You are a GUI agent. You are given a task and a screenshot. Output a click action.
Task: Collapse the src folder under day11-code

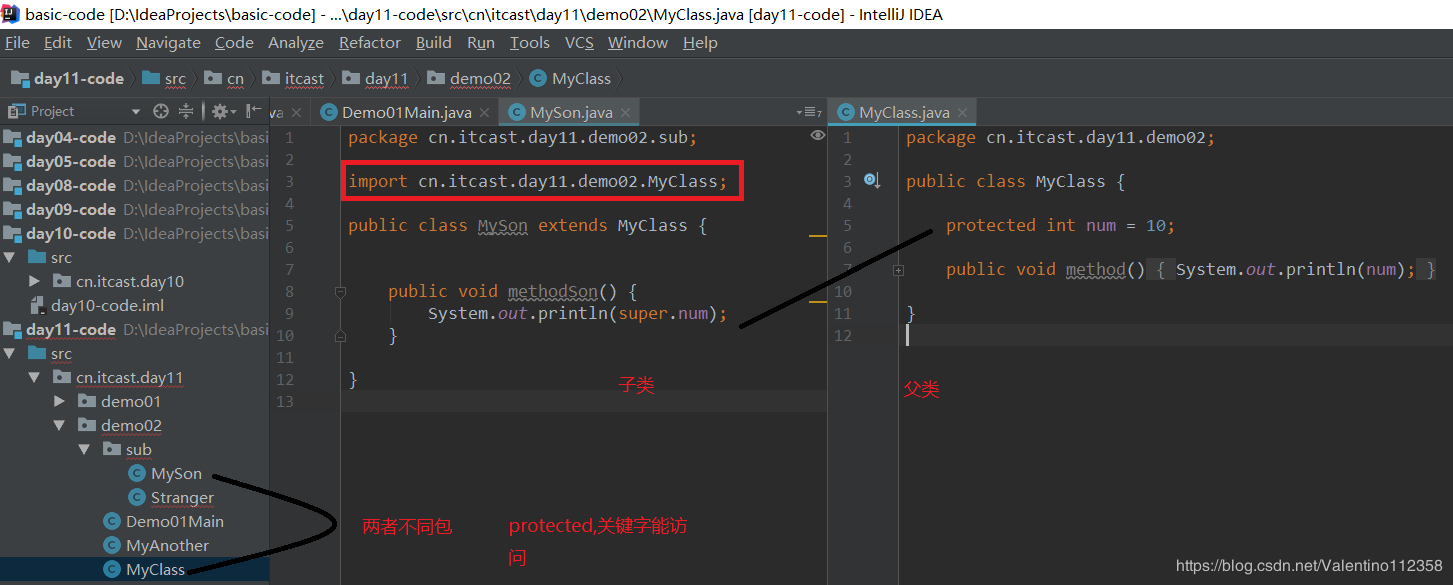[x=10, y=353]
